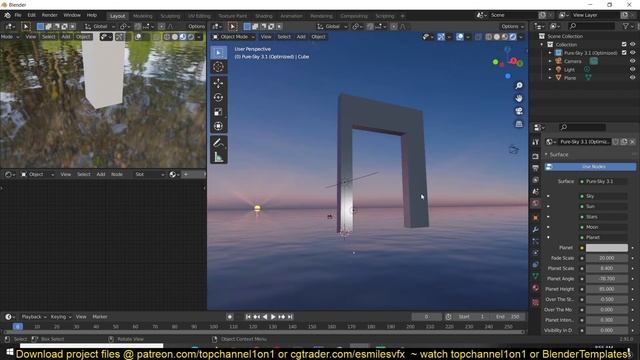Open the Material properties tab
This screenshot has width=640, height=360.
536,288
